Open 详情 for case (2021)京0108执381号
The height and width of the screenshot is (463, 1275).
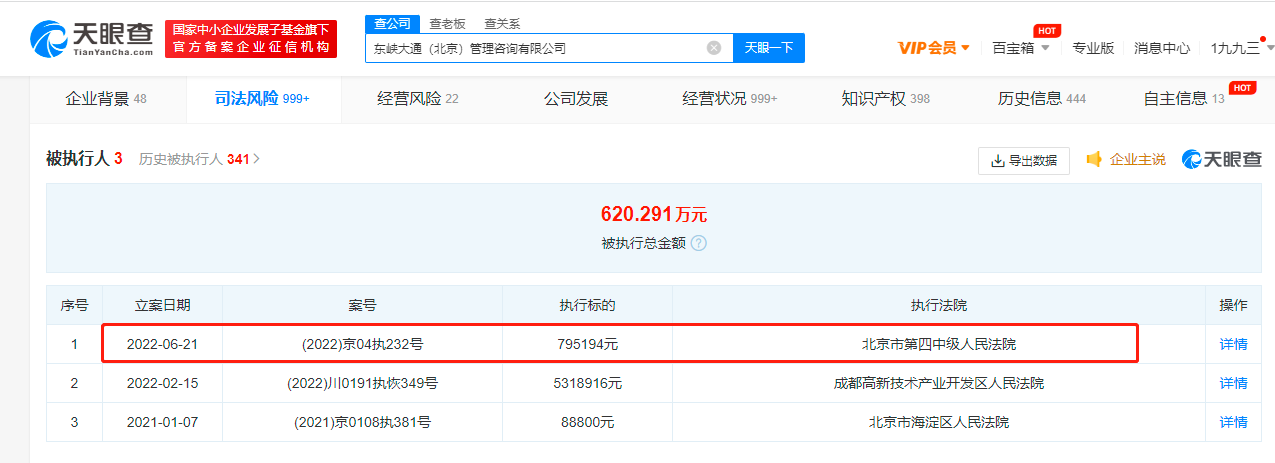point(1233,422)
